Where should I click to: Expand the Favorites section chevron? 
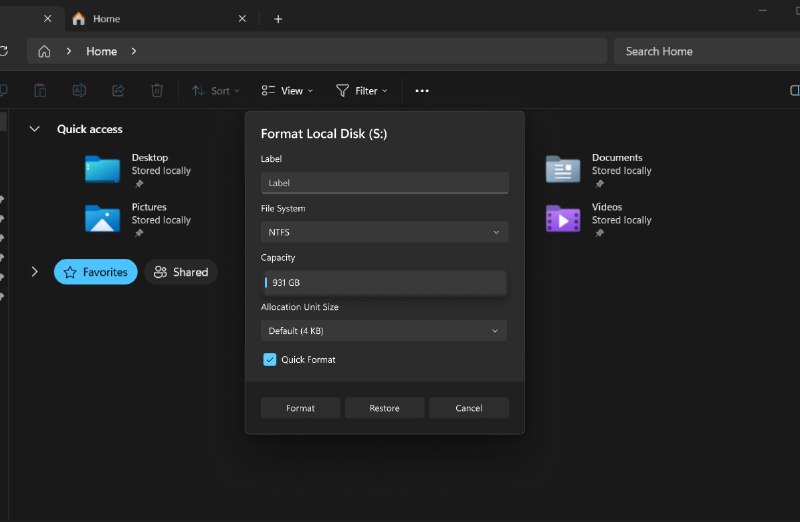tap(34, 272)
